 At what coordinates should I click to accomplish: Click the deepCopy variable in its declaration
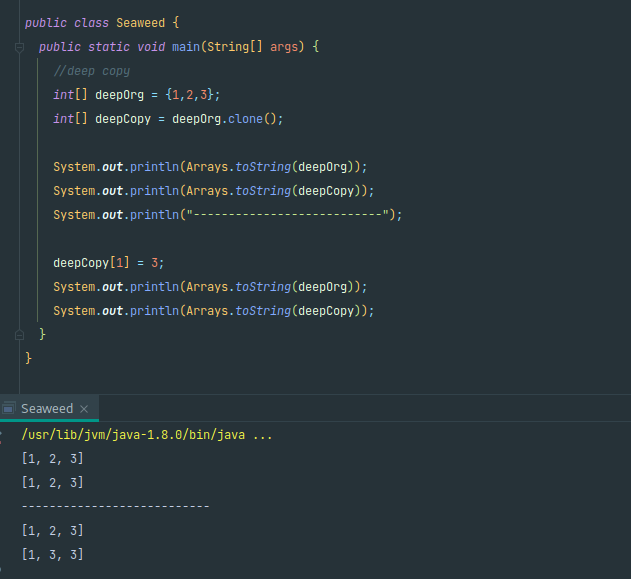click(x=123, y=119)
